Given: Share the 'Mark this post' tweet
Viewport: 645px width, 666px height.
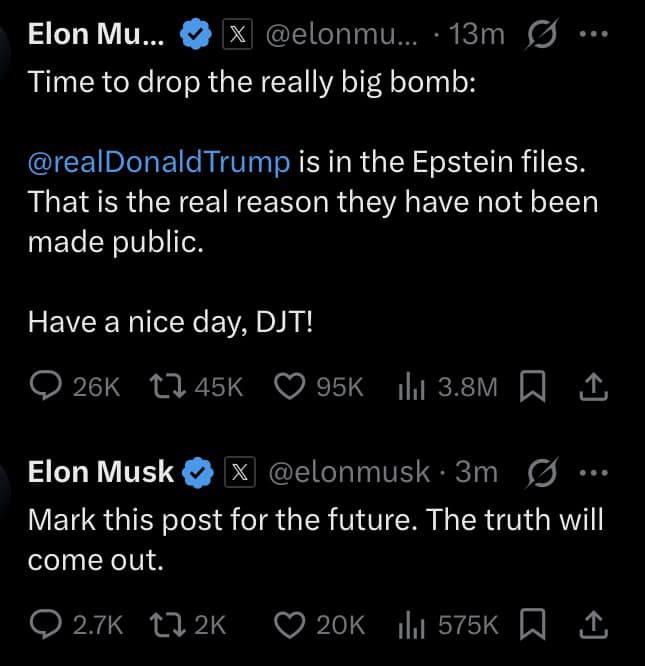Looking at the screenshot, I should tap(595, 624).
